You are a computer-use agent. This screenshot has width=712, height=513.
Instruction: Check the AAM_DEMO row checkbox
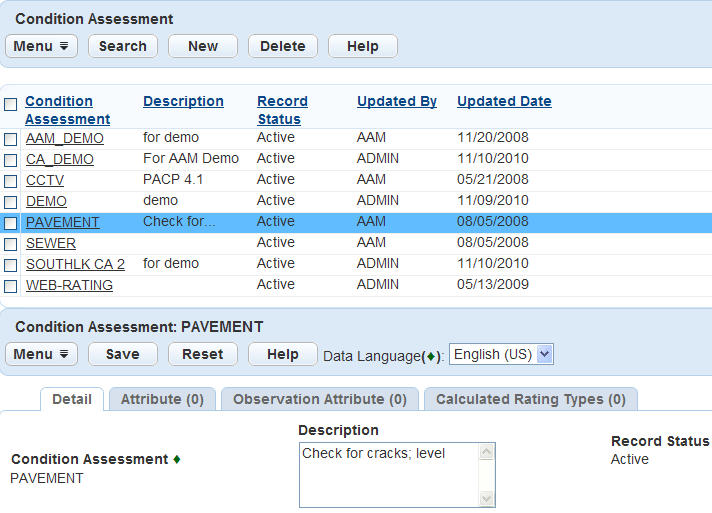[x=11, y=139]
